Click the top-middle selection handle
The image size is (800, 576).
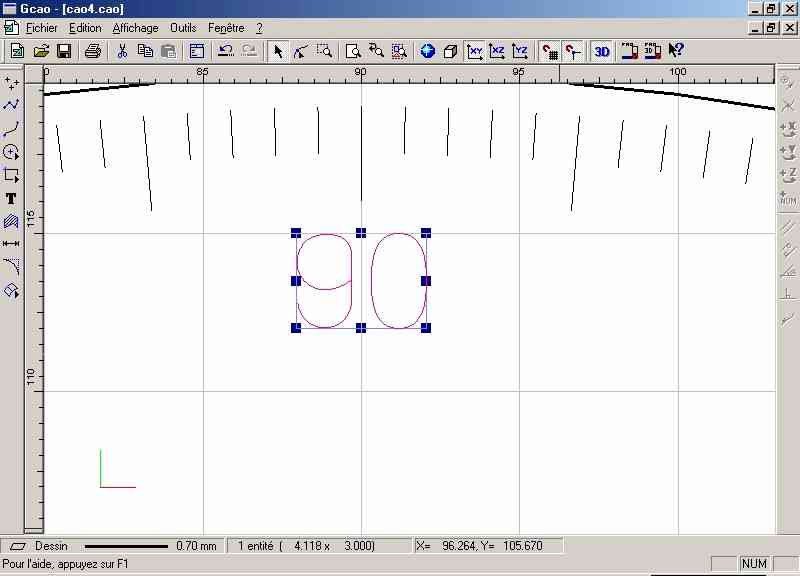click(x=361, y=233)
